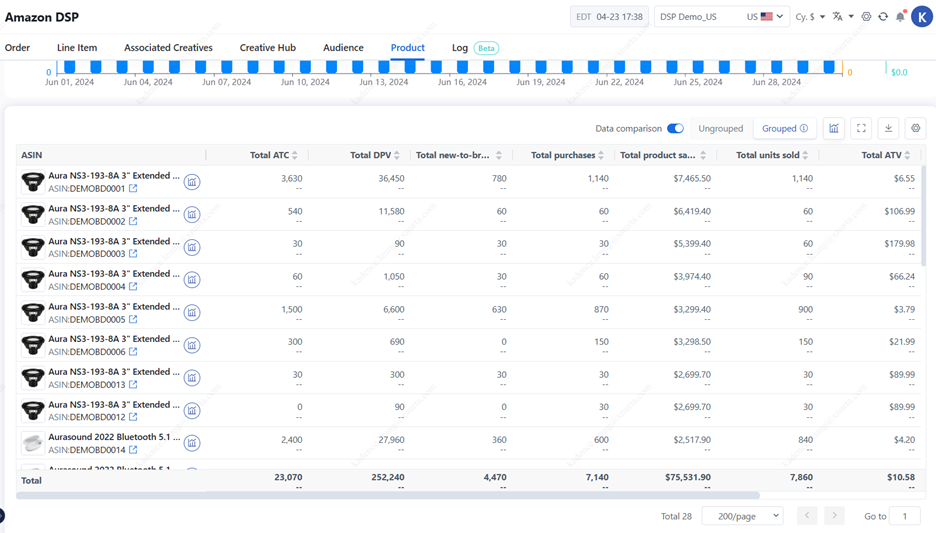Click the refresh icon in header
This screenshot has width=936, height=533.
[883, 17]
